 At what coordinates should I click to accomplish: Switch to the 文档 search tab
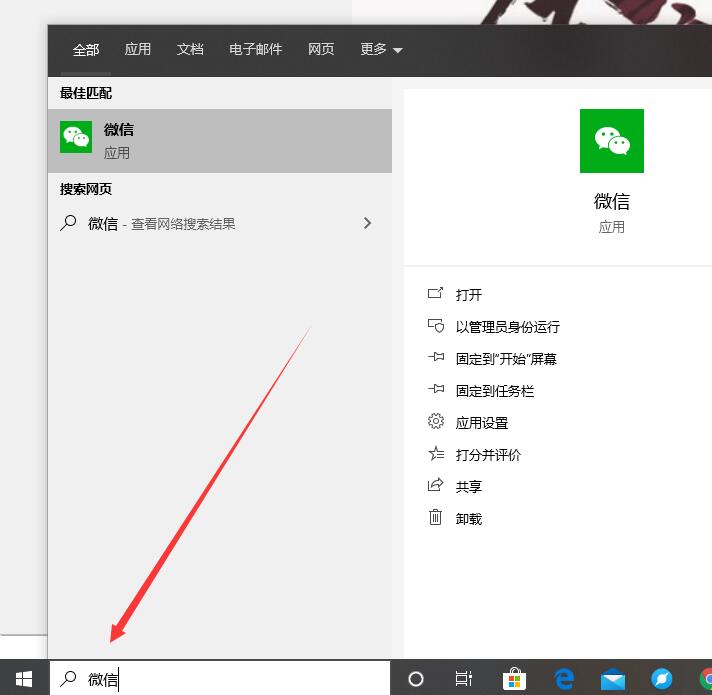190,49
